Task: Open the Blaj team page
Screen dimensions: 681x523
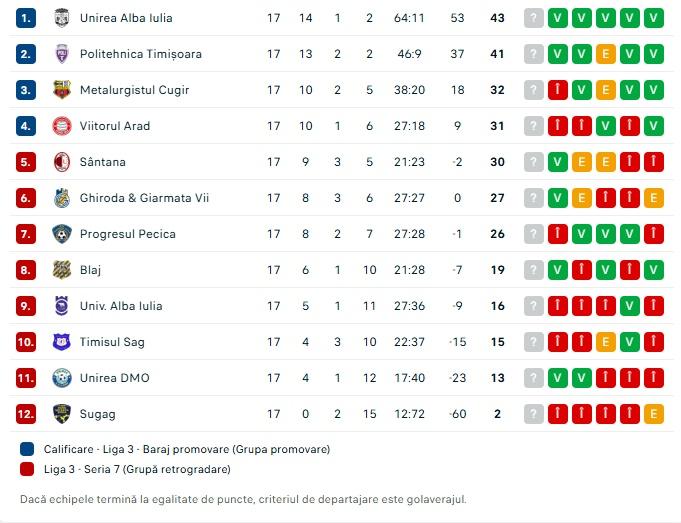Action: click(90, 270)
